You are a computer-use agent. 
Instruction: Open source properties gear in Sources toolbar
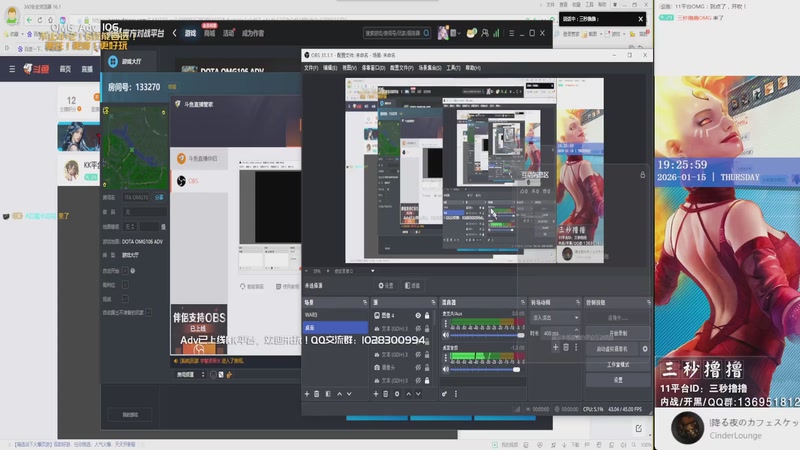397,394
